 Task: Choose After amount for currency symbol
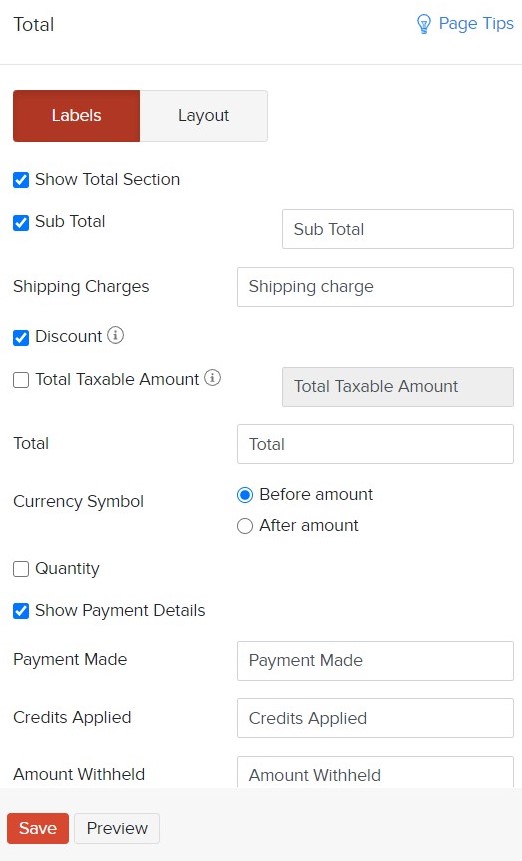(245, 526)
